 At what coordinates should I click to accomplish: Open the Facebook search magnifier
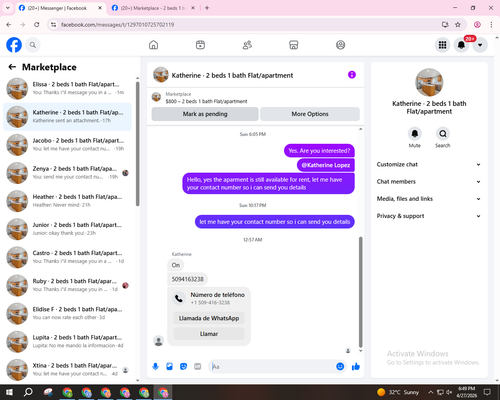click(33, 45)
